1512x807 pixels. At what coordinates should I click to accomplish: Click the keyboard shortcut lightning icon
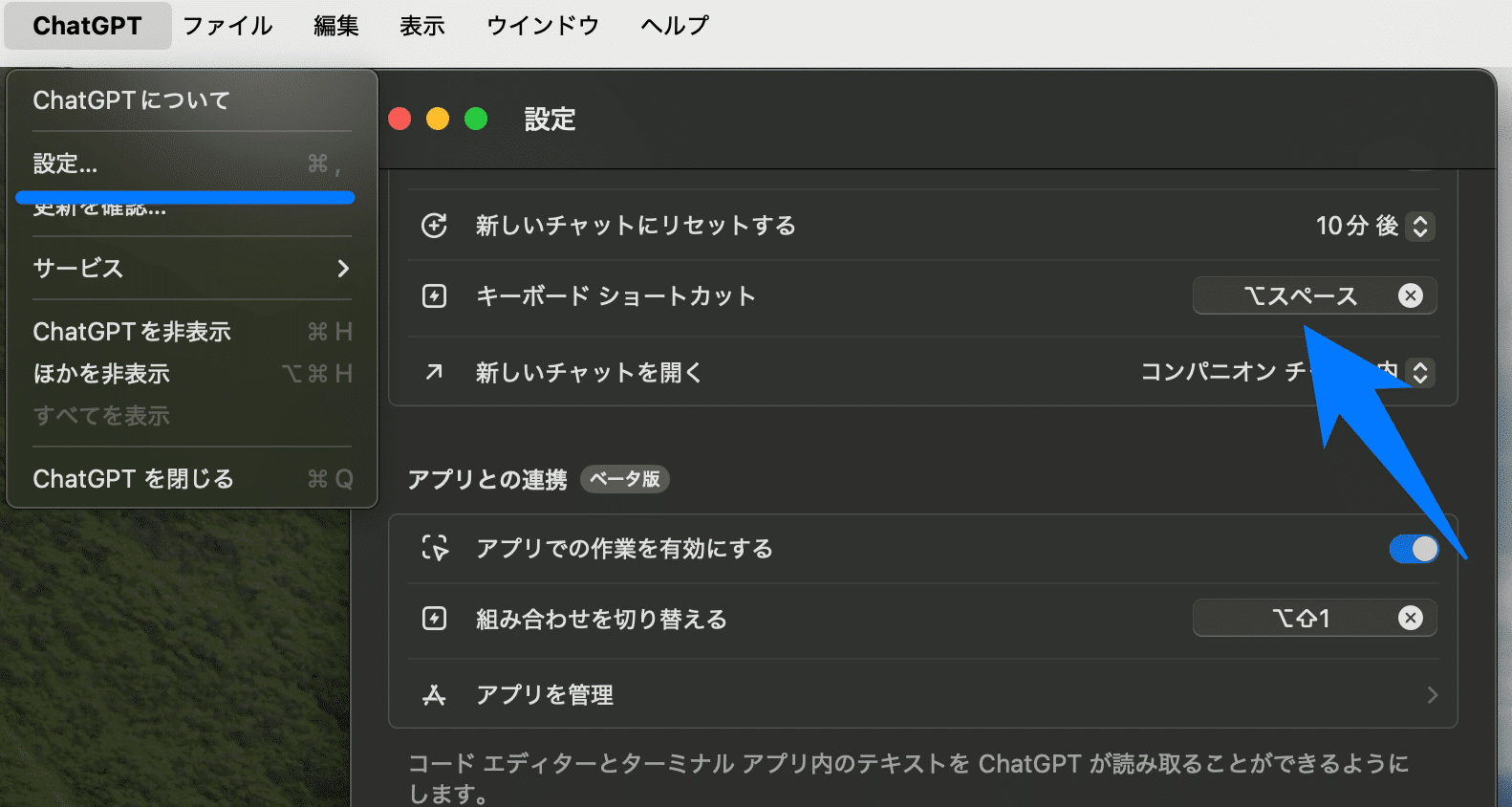[435, 296]
